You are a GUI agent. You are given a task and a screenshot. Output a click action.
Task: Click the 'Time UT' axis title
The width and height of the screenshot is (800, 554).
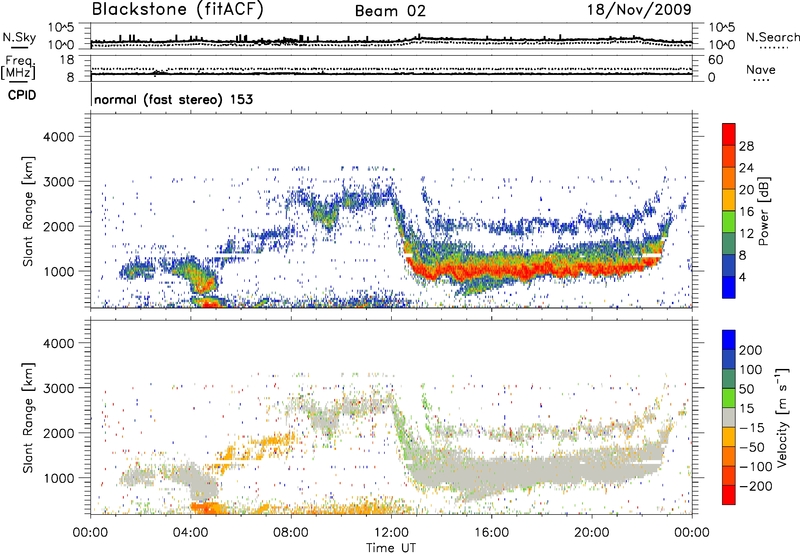[x=391, y=547]
